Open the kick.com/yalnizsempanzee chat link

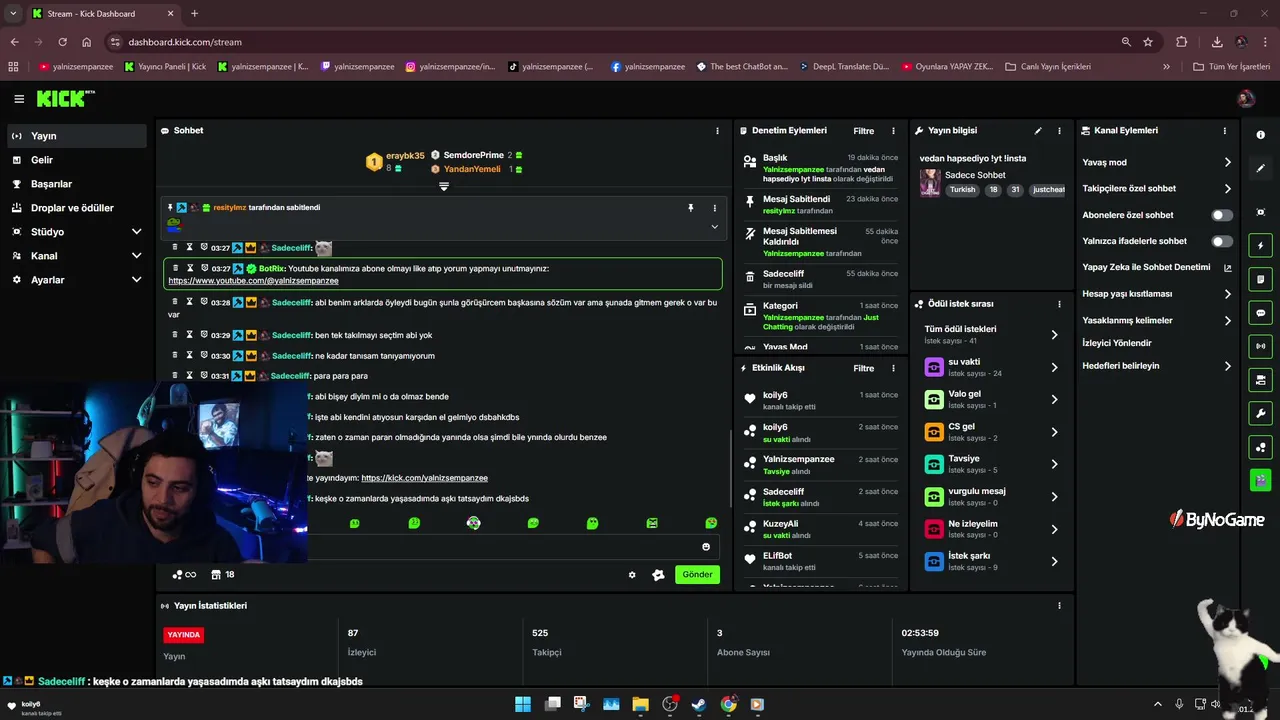424,478
